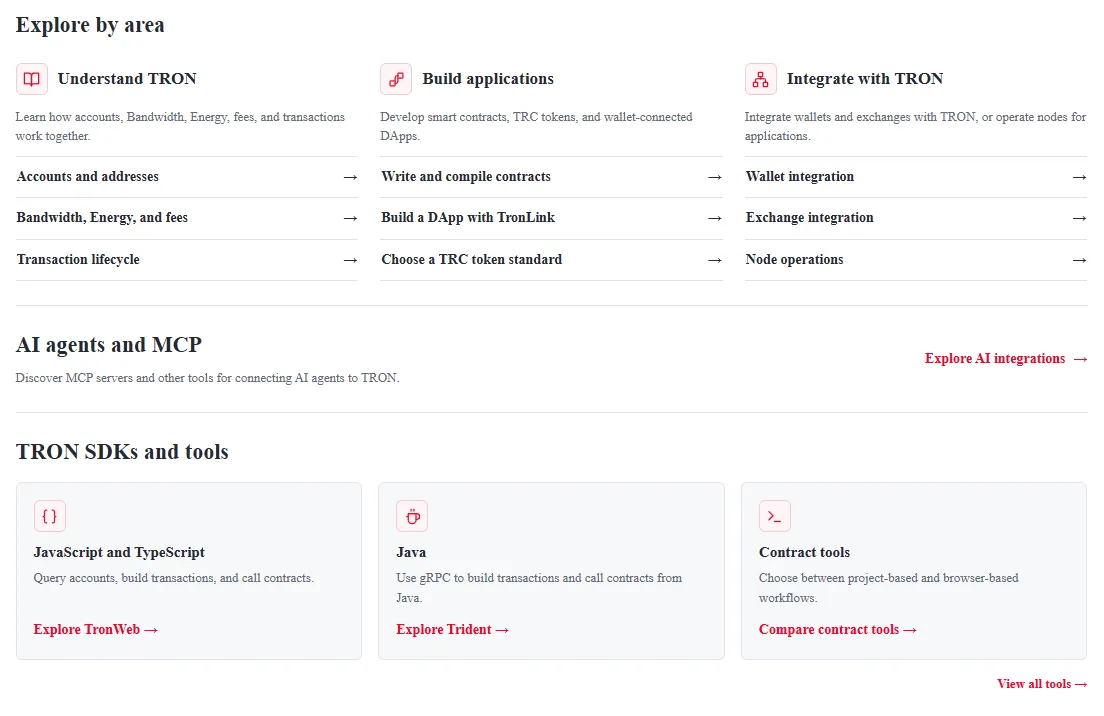Open the Compare contract tools link
Image resolution: width=1104 pixels, height=716 pixels.
pos(838,629)
